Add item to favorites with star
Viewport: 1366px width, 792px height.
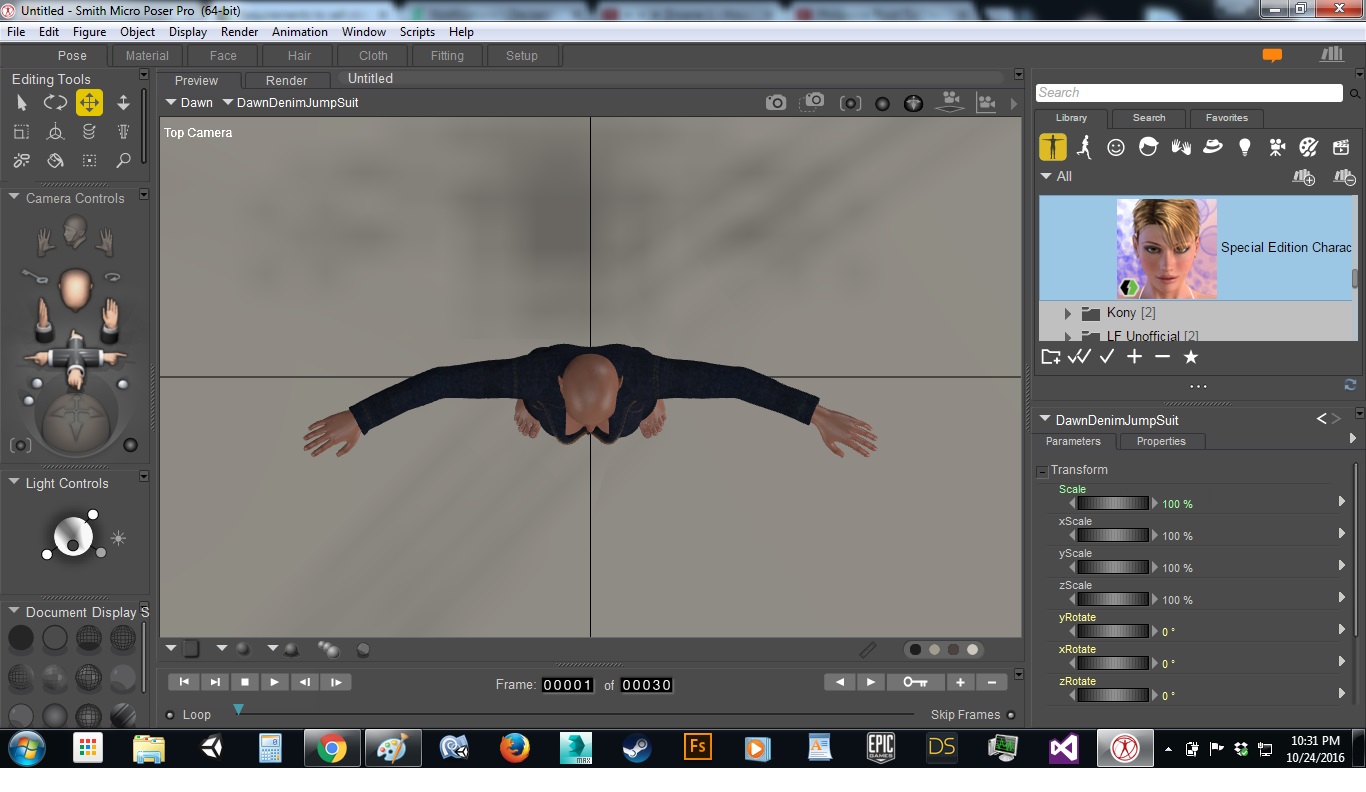point(1190,357)
